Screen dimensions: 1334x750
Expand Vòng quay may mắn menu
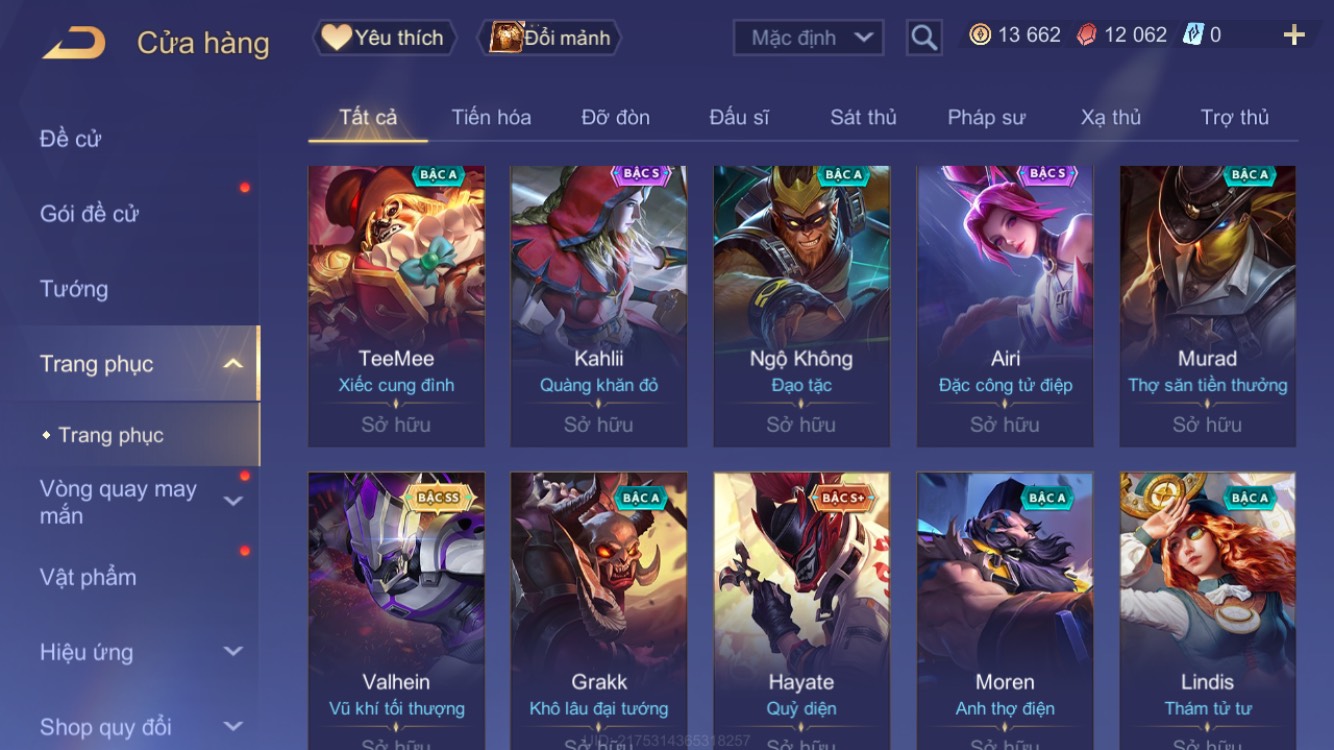click(x=232, y=501)
